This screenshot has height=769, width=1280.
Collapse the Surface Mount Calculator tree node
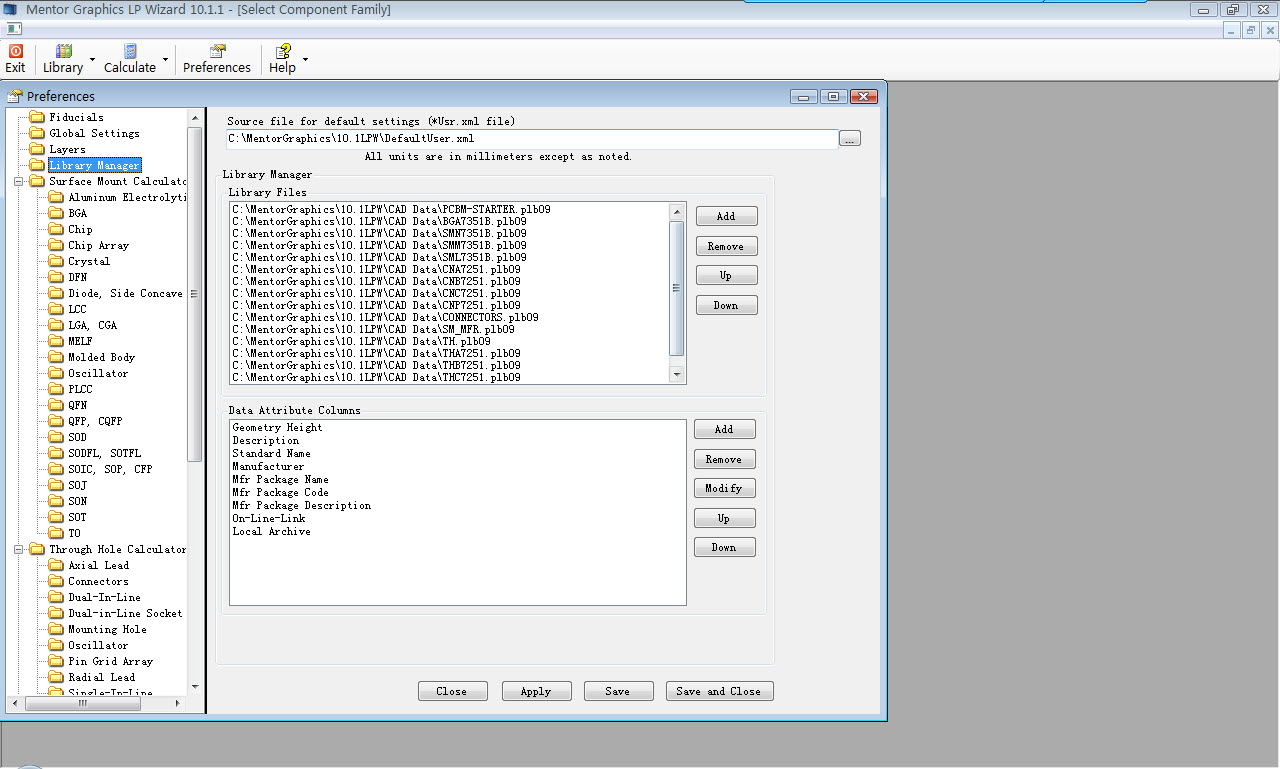click(19, 181)
